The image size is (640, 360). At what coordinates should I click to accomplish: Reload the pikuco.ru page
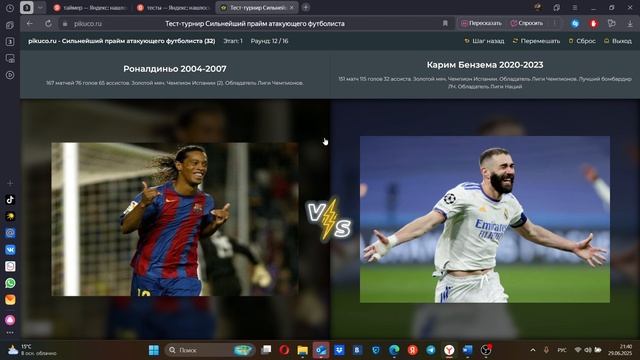48,24
